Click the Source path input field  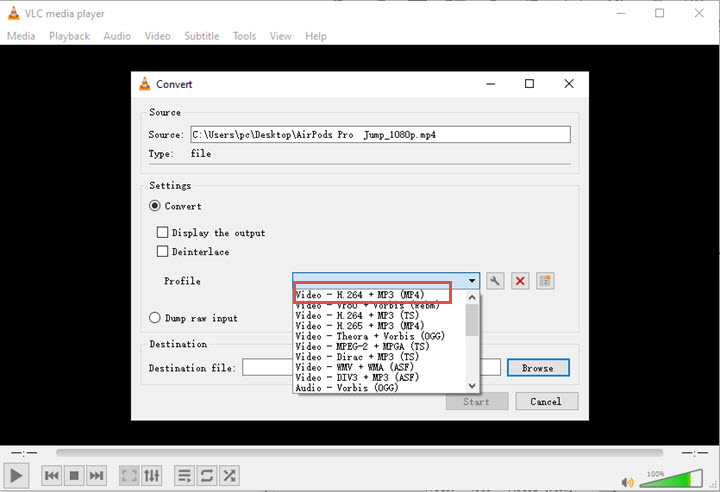pyautogui.click(x=380, y=134)
